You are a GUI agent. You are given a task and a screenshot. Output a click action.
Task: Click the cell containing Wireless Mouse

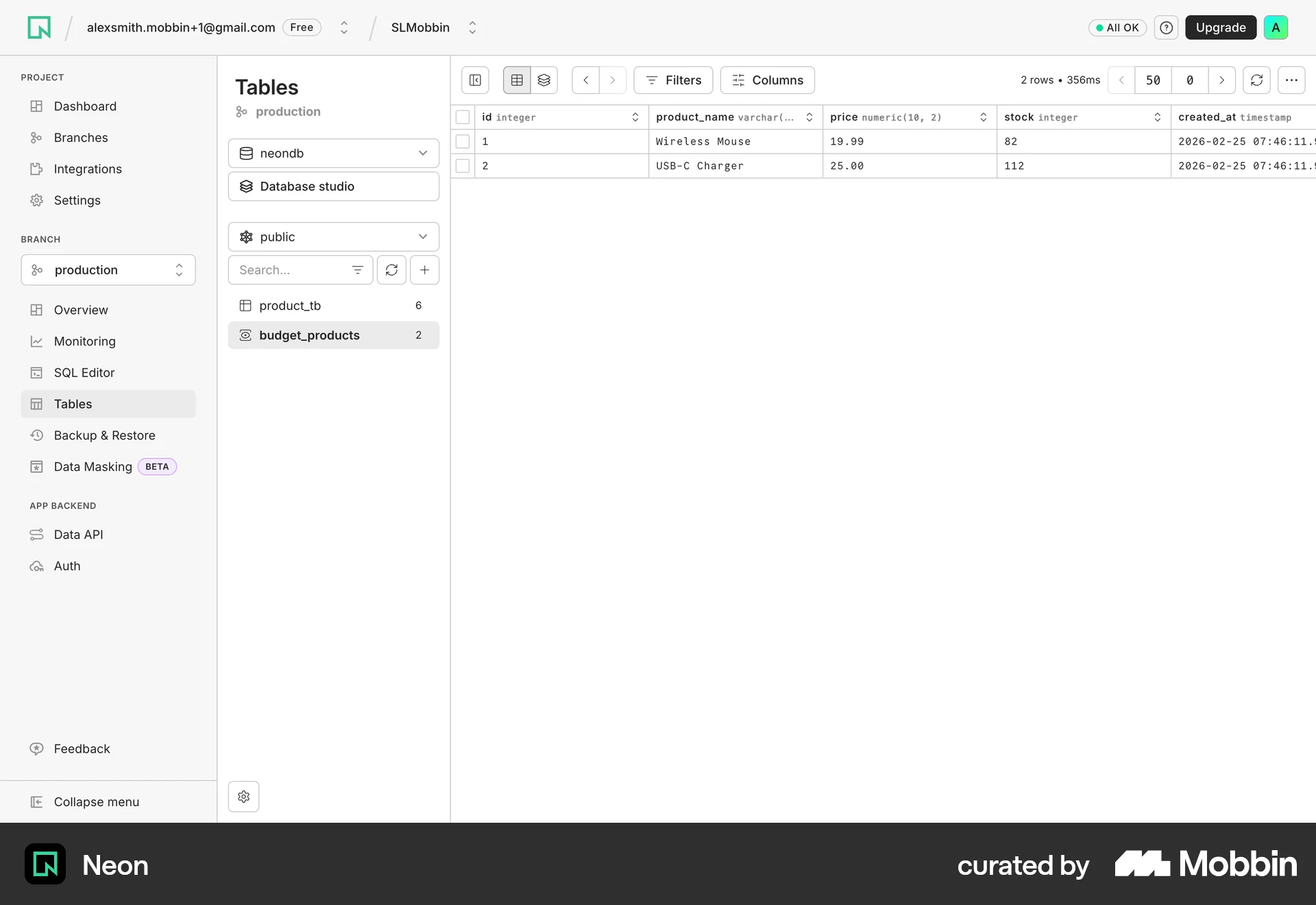(x=735, y=141)
